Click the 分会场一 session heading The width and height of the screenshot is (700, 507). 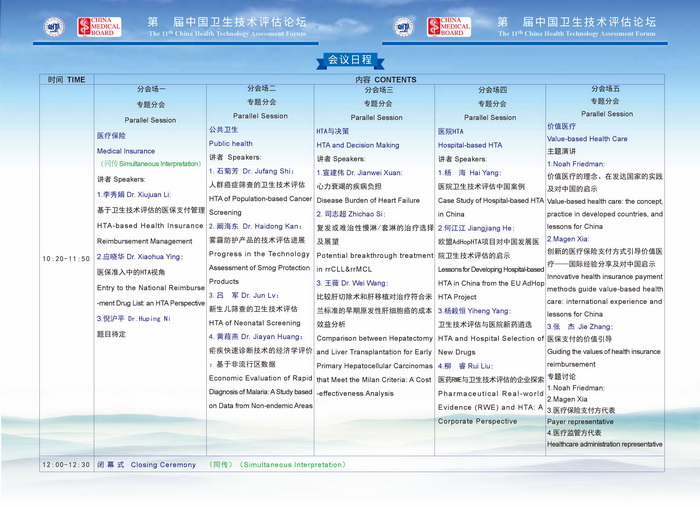click(x=151, y=89)
